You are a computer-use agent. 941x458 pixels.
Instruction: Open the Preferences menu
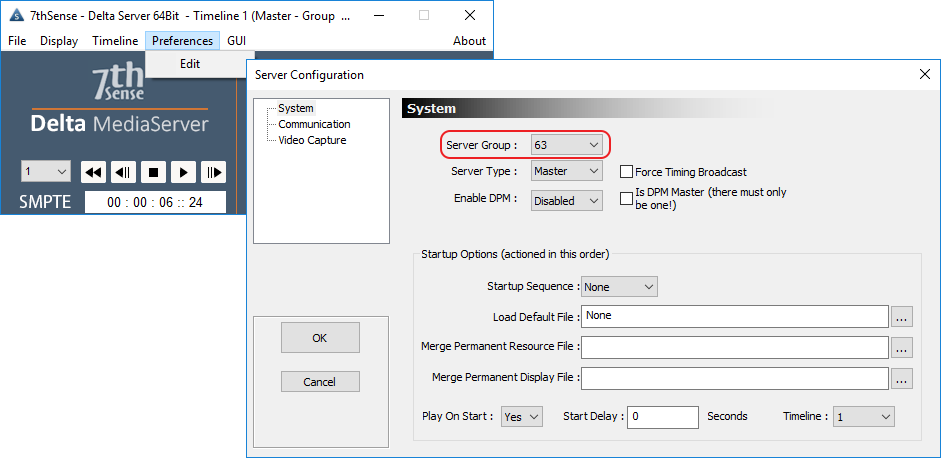point(182,41)
